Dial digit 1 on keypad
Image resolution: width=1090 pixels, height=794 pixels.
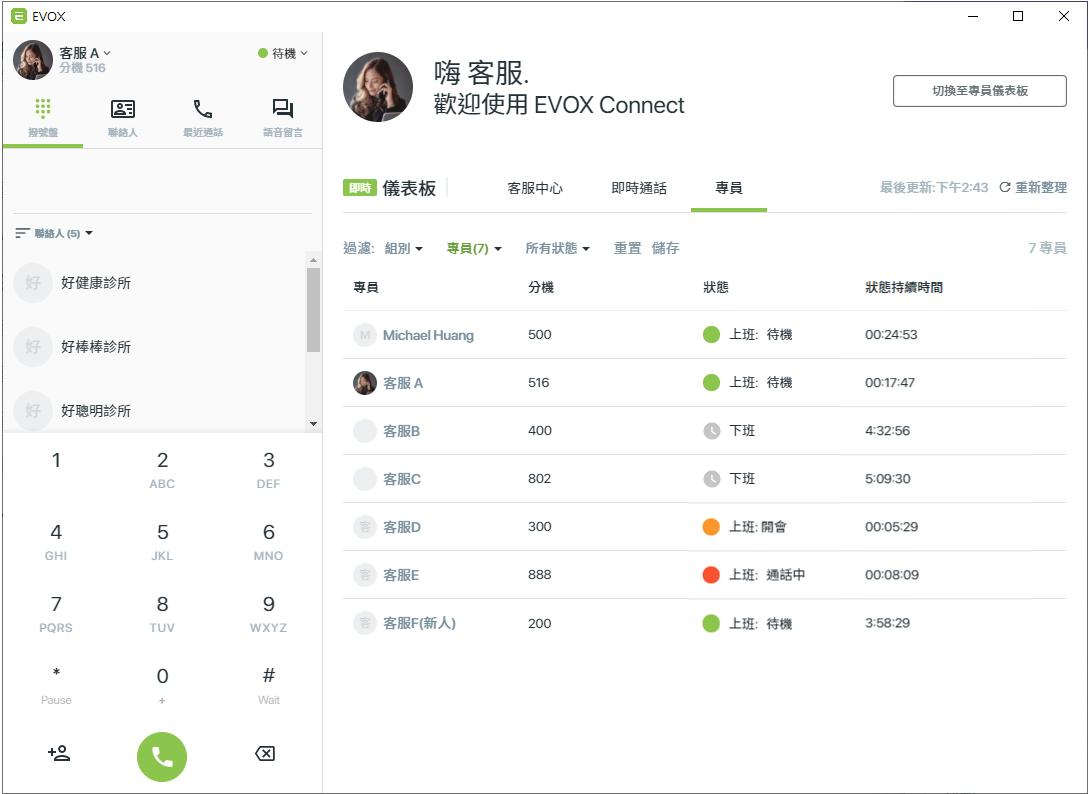click(x=56, y=460)
